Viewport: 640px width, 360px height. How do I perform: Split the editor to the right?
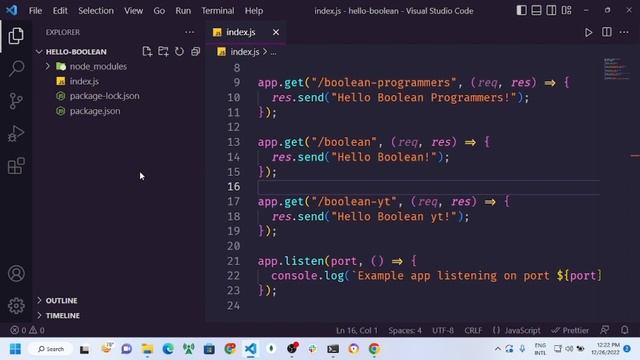[x=607, y=32]
